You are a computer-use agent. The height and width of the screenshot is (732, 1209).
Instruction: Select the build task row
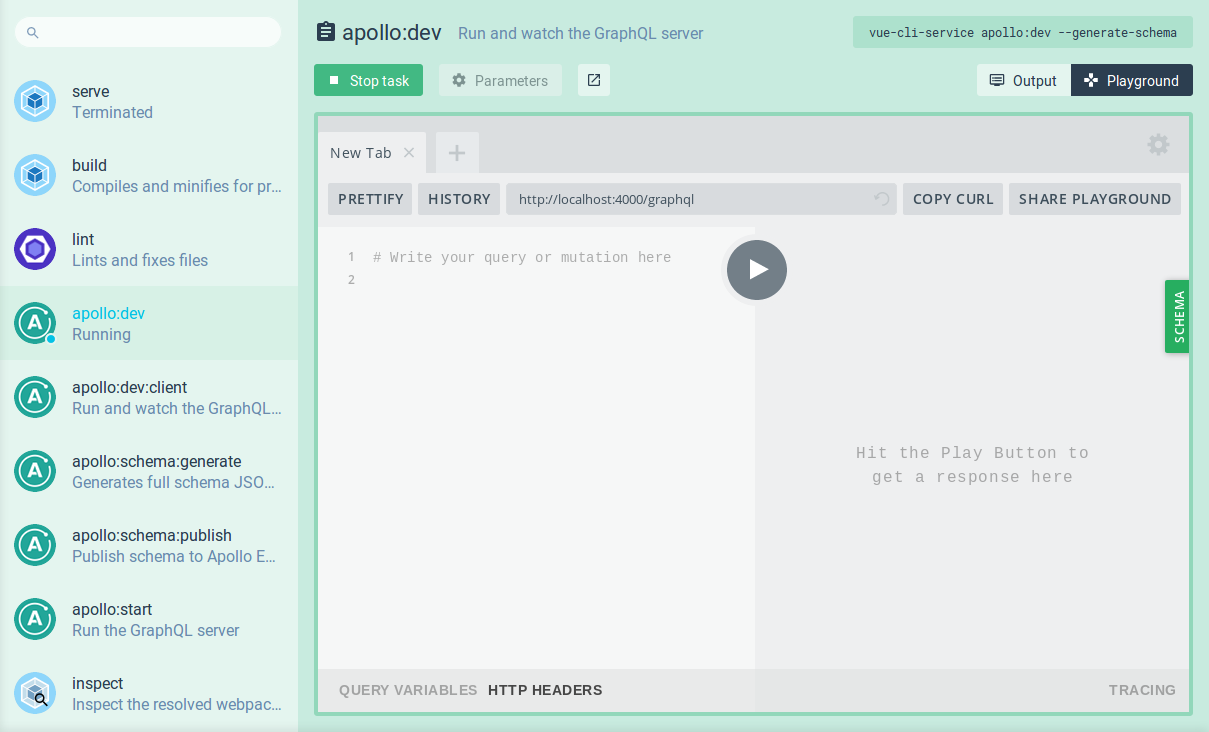tap(149, 175)
